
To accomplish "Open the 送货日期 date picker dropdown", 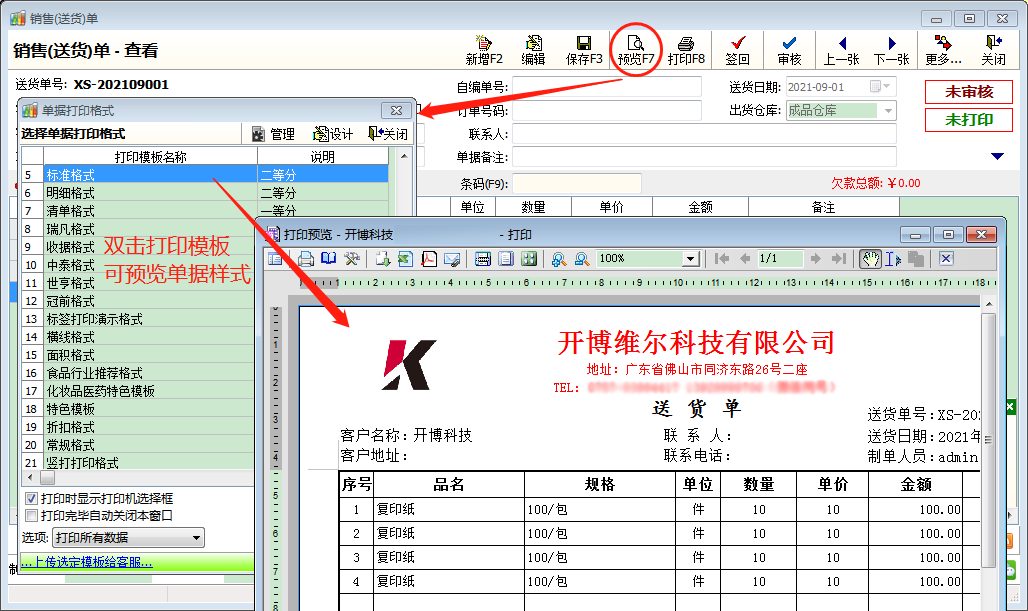I will coord(886,87).
